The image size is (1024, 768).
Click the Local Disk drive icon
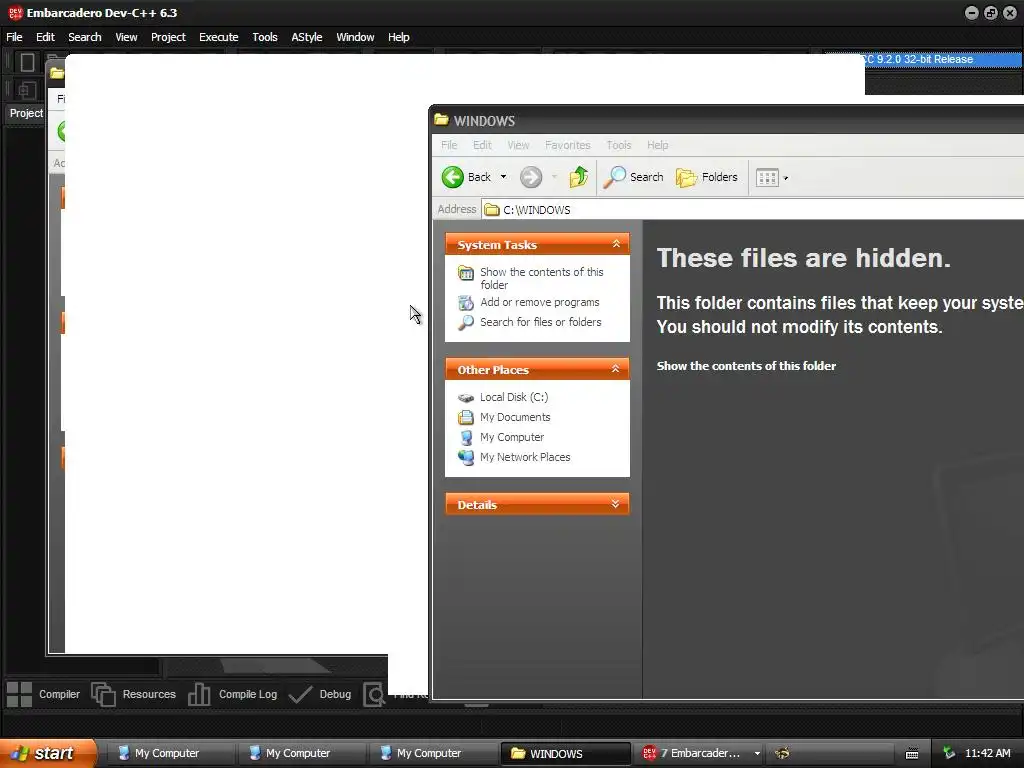pos(466,398)
